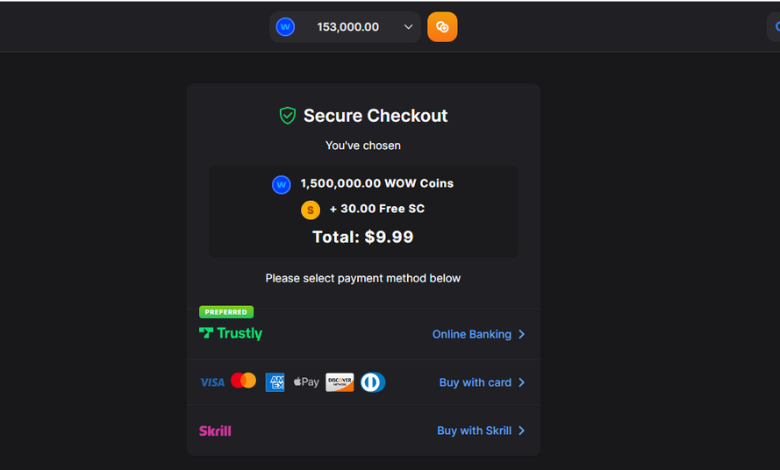Expand the coin balance dropdown arrow

point(408,27)
